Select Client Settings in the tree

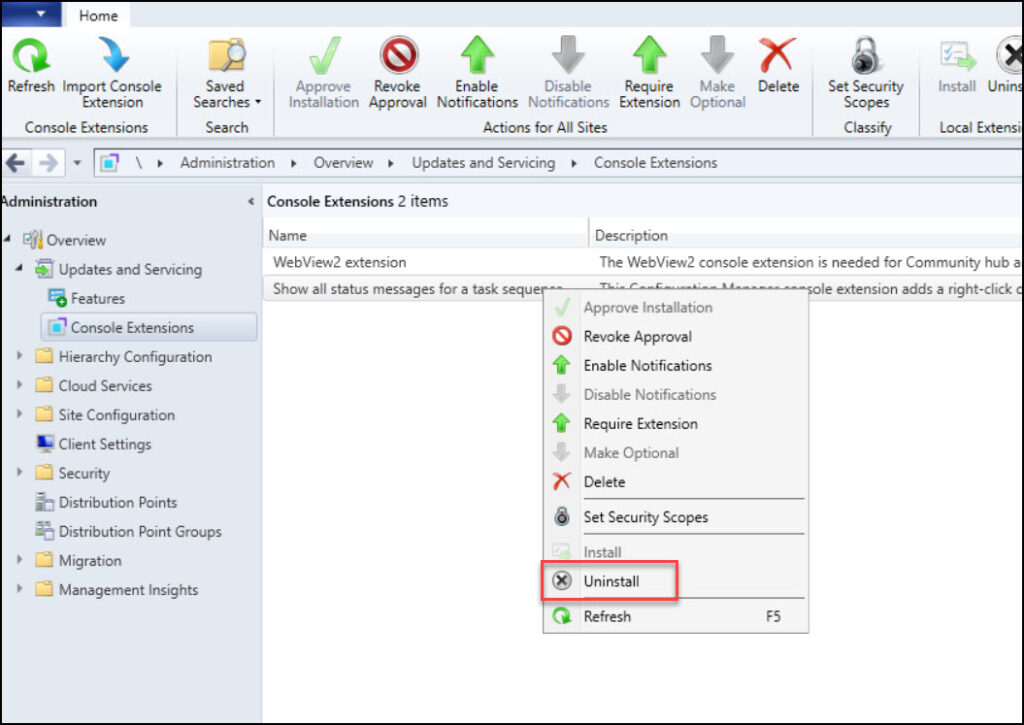(94, 444)
